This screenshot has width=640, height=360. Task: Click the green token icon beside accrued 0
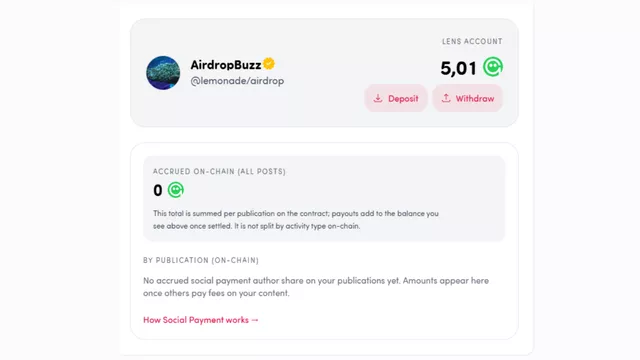(x=176, y=190)
